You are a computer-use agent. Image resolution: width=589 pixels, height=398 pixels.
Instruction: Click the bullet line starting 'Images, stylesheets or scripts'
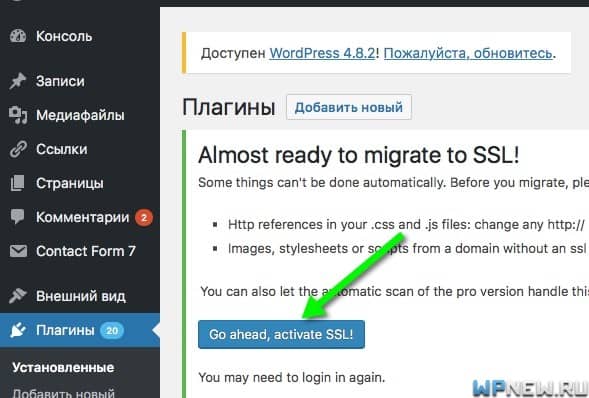(x=408, y=248)
